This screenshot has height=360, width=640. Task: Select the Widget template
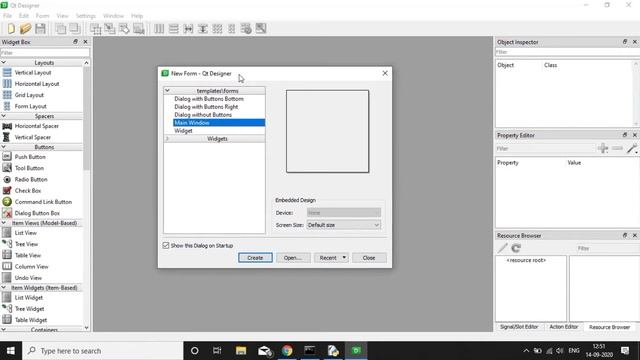tap(183, 131)
